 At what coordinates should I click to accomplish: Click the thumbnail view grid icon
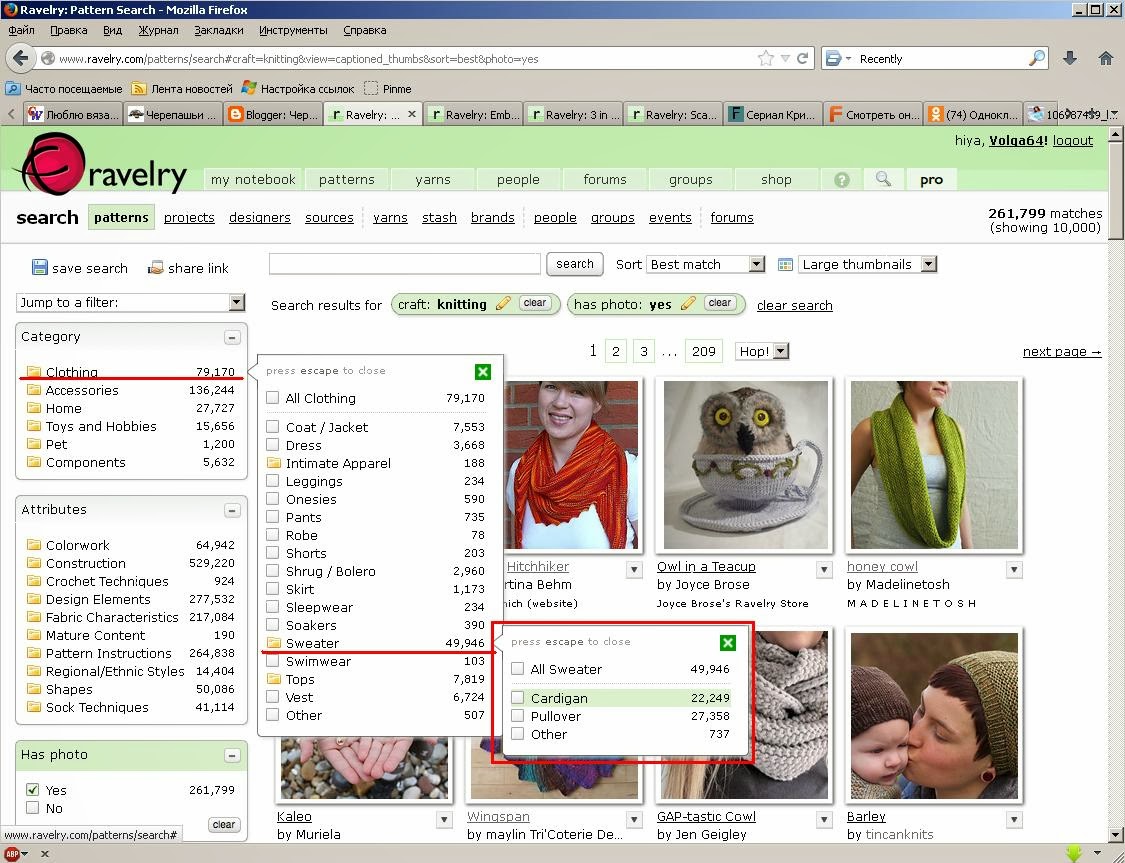click(x=785, y=265)
